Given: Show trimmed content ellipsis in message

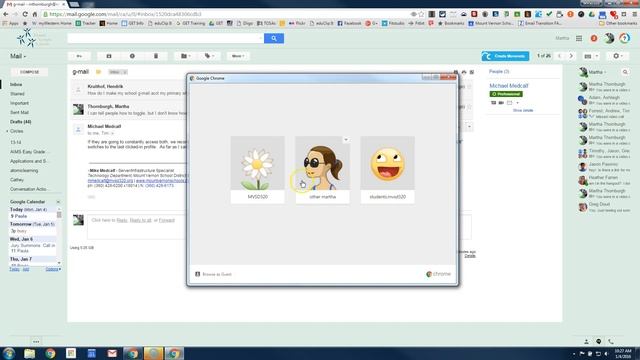Looking at the screenshot, I should point(91,197).
